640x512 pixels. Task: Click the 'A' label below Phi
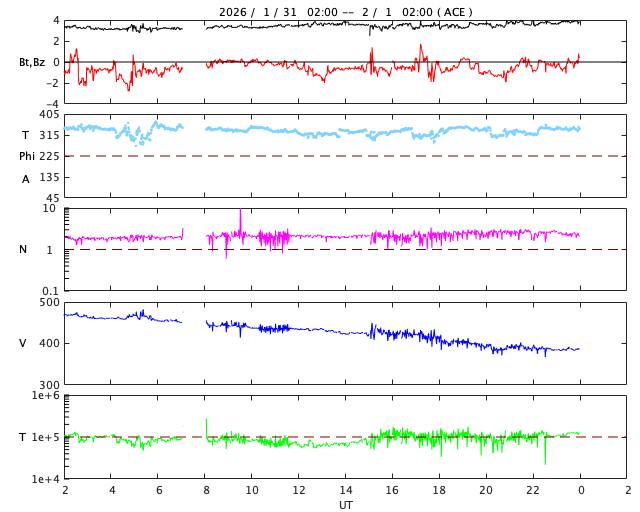[x=25, y=179]
